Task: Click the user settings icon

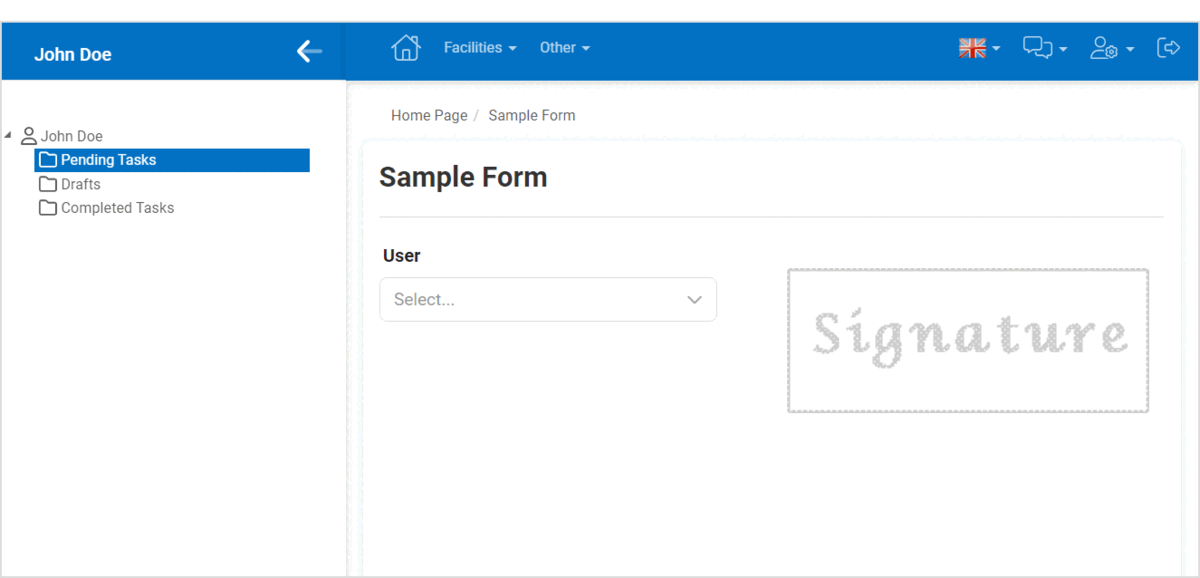Action: (1106, 47)
